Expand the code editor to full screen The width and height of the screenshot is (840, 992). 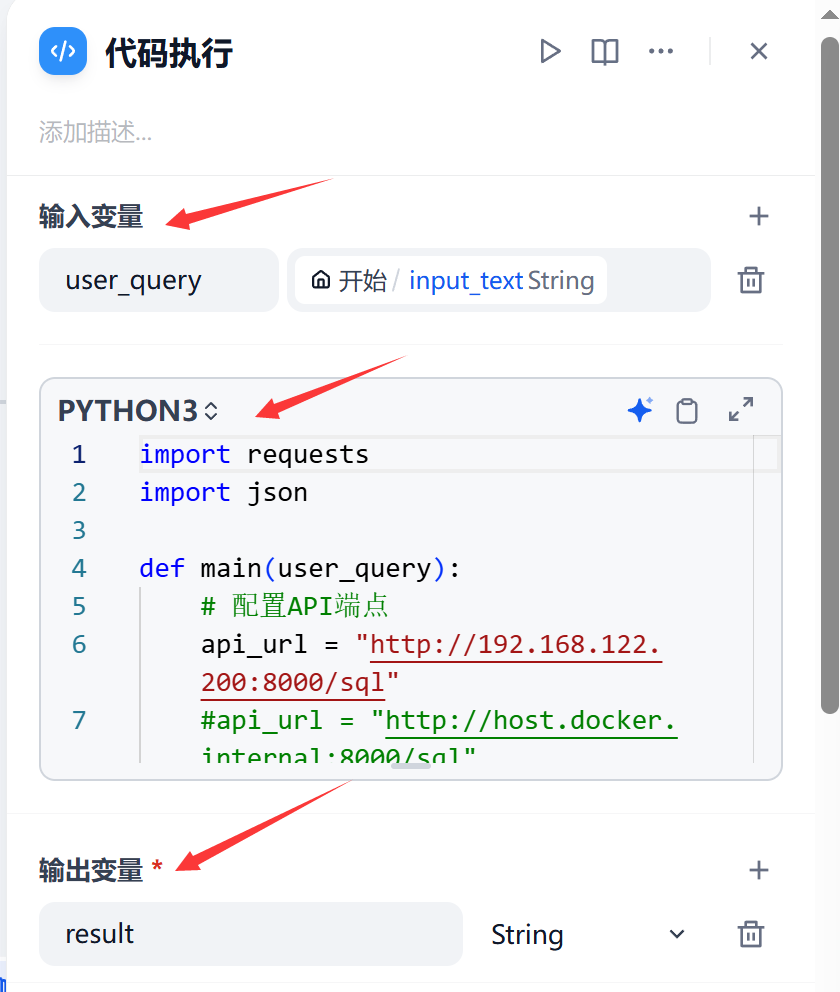tap(741, 409)
